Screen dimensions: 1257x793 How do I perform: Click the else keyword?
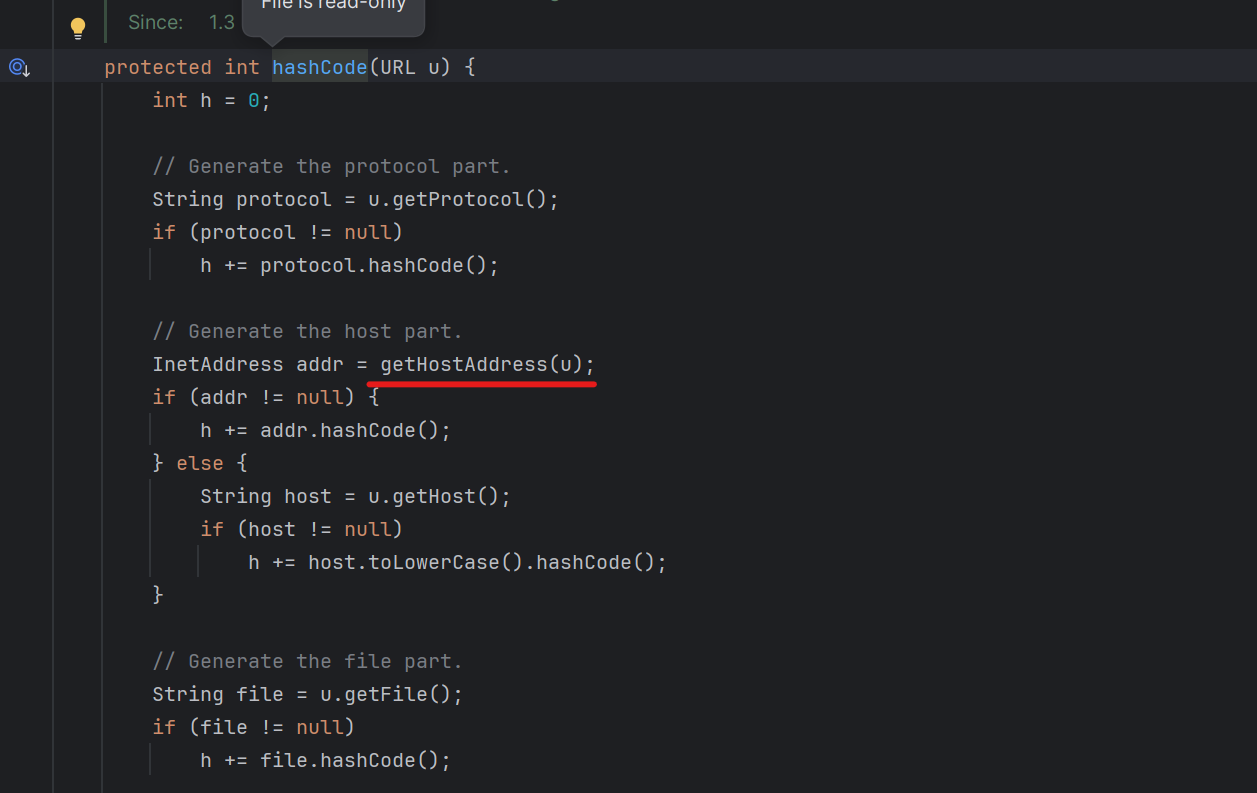coord(200,463)
